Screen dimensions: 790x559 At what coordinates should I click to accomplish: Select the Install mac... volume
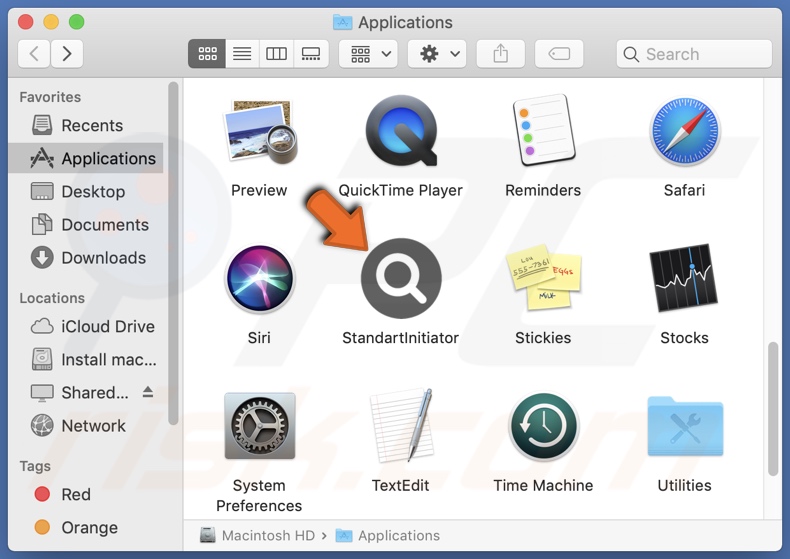click(86, 360)
